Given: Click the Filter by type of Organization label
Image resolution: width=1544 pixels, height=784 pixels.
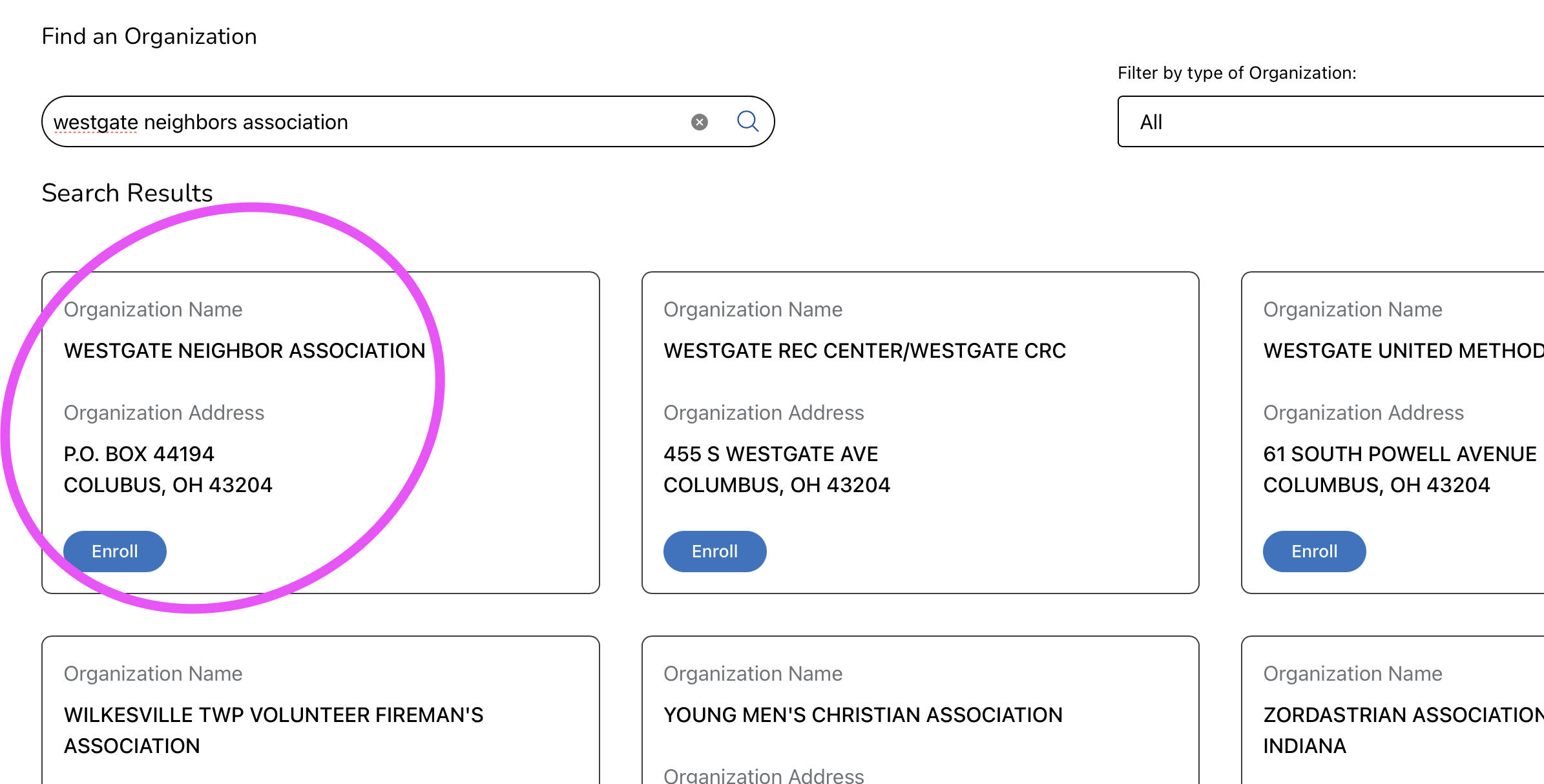Looking at the screenshot, I should pyautogui.click(x=1236, y=73).
